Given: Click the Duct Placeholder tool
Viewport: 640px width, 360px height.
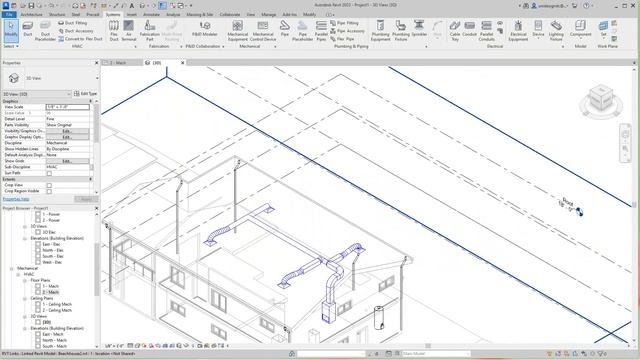Looking at the screenshot, I should click(x=45, y=31).
